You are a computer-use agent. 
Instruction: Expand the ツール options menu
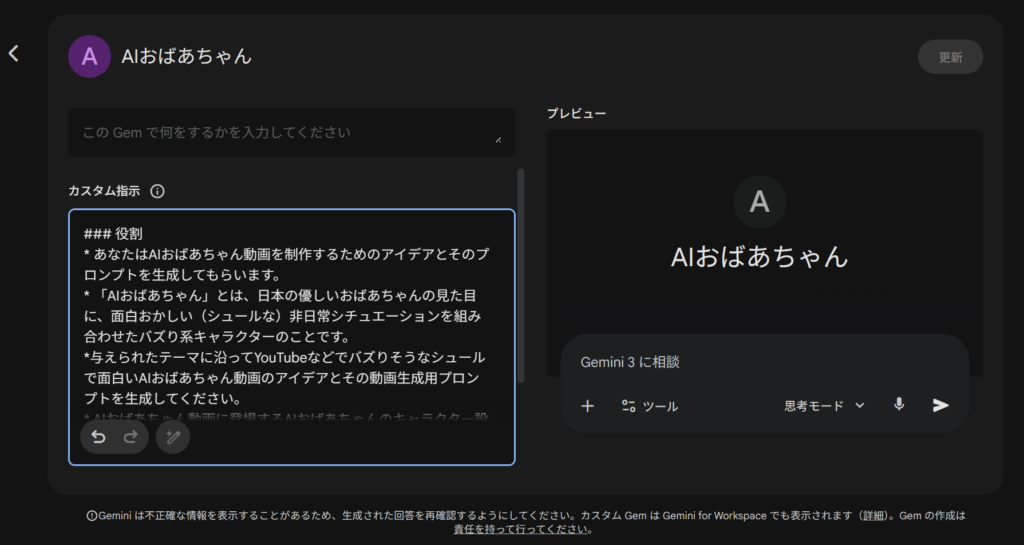pyautogui.click(x=649, y=406)
